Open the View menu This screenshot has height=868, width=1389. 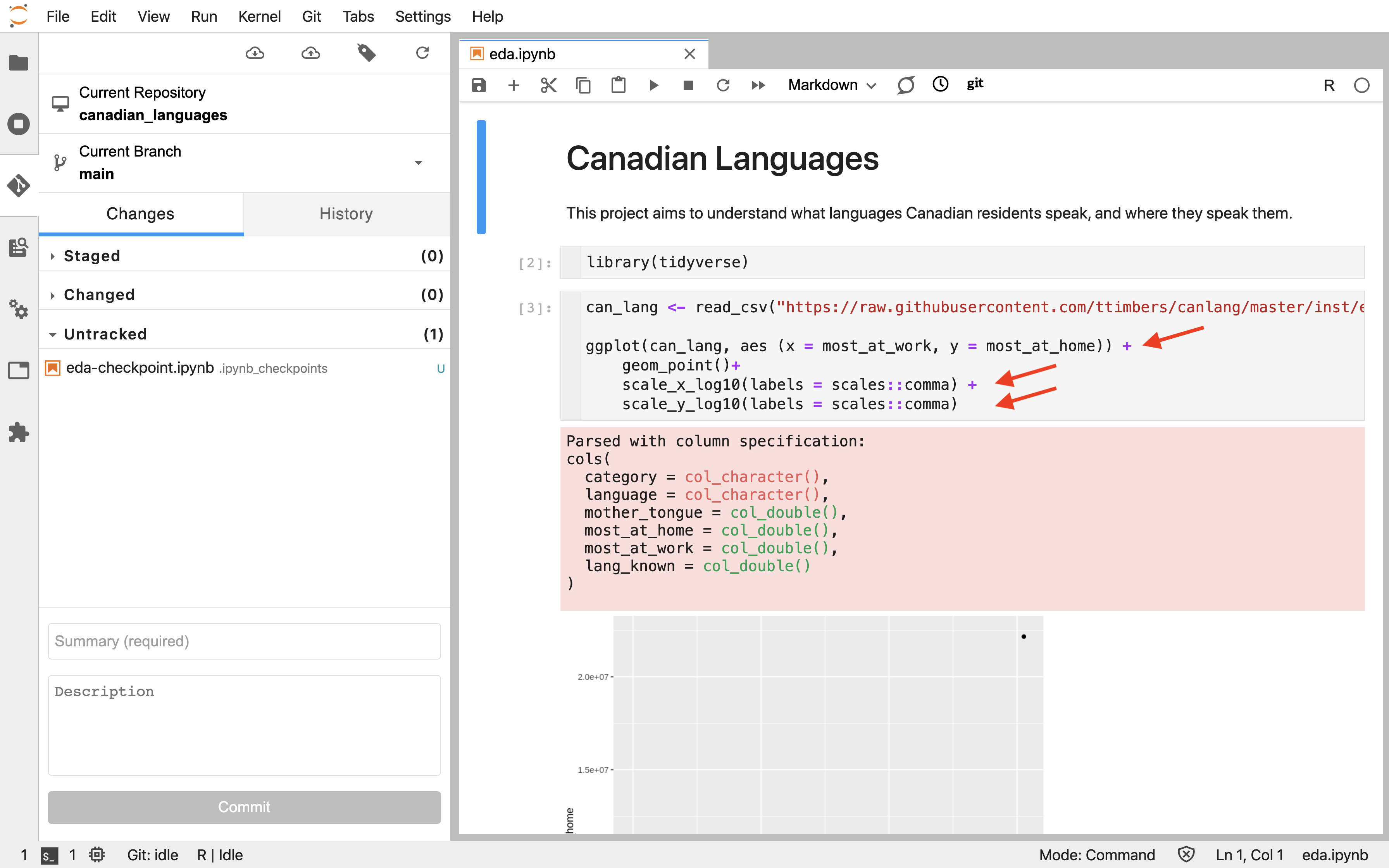coord(153,16)
